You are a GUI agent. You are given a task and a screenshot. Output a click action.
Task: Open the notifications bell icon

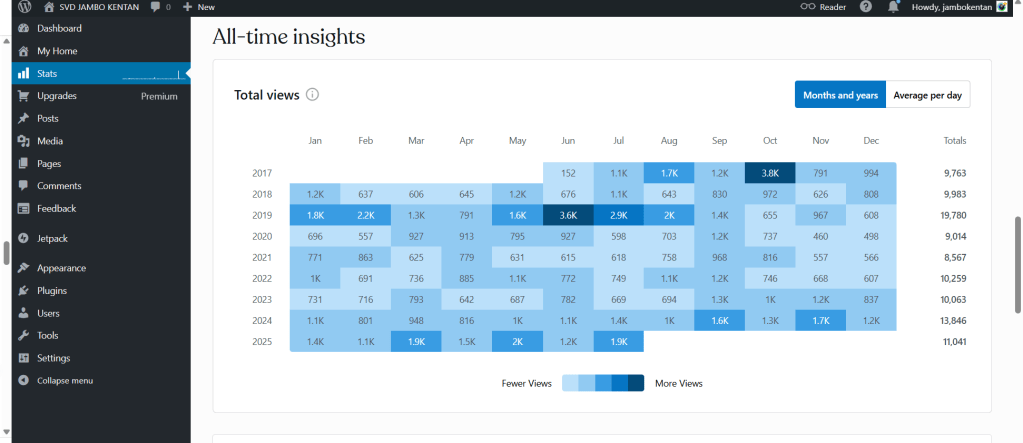893,7
